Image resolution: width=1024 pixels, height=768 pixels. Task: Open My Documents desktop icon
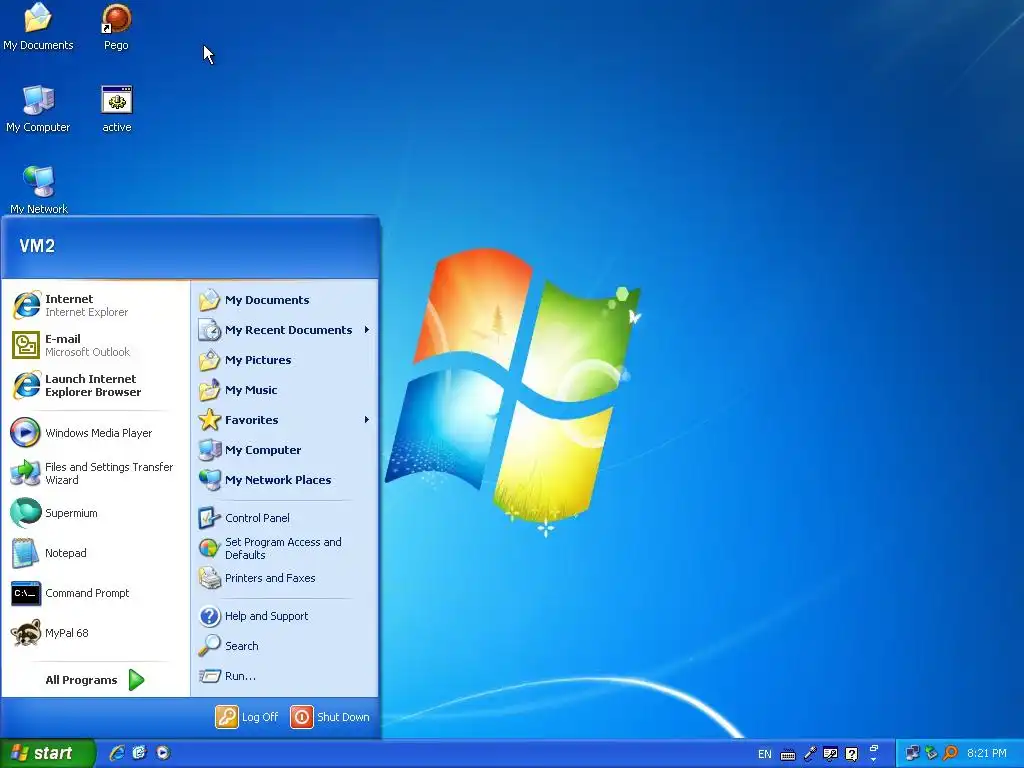[x=38, y=27]
